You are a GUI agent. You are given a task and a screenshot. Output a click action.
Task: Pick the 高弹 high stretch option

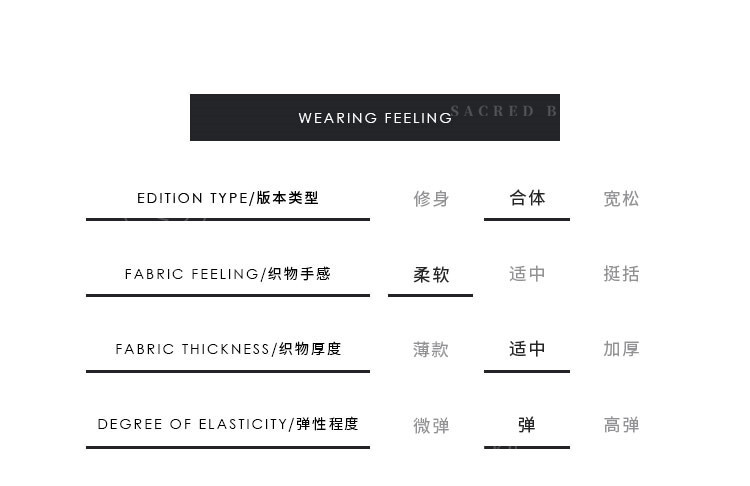pos(621,425)
